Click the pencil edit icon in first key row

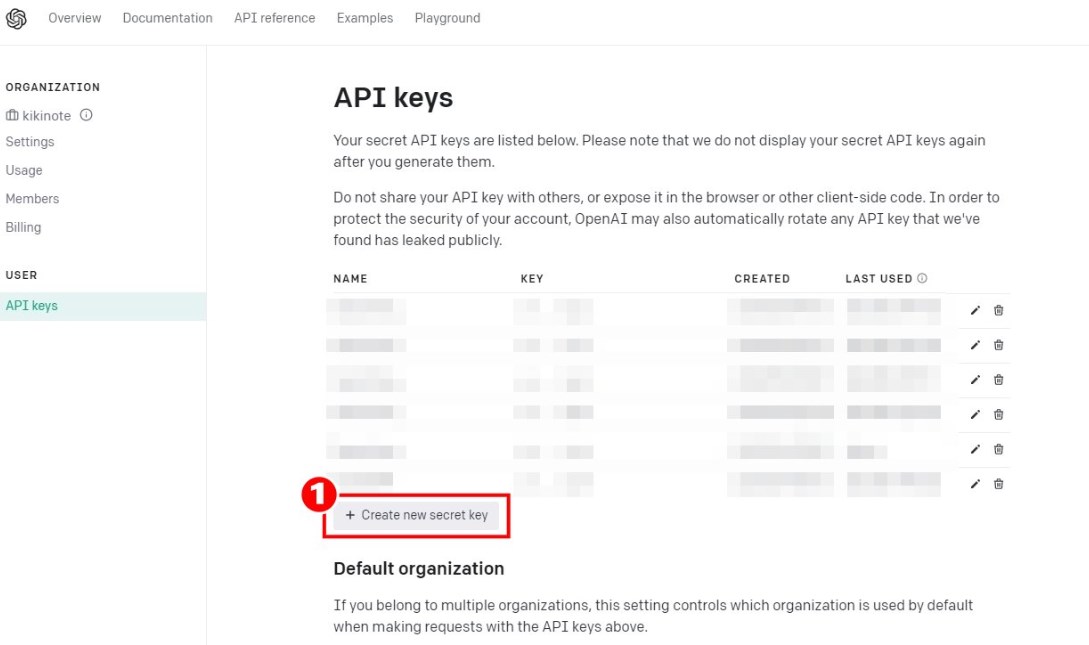[x=975, y=310]
